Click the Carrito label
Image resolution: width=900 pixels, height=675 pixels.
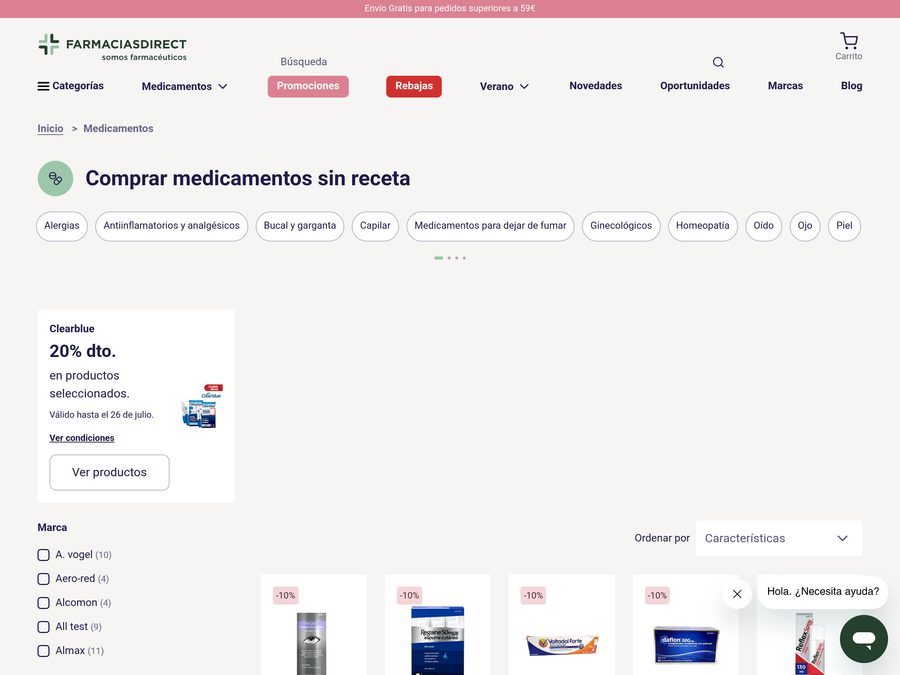coord(848,56)
